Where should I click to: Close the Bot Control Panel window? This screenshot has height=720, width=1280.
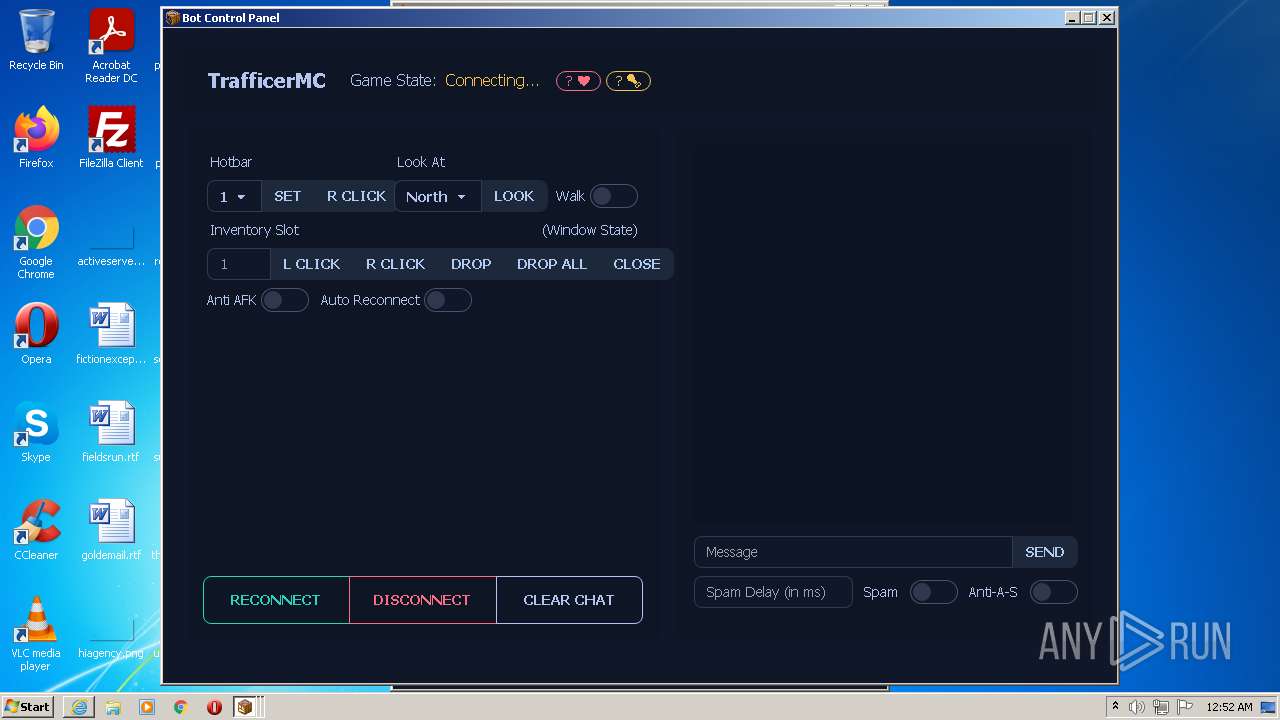coord(1106,18)
